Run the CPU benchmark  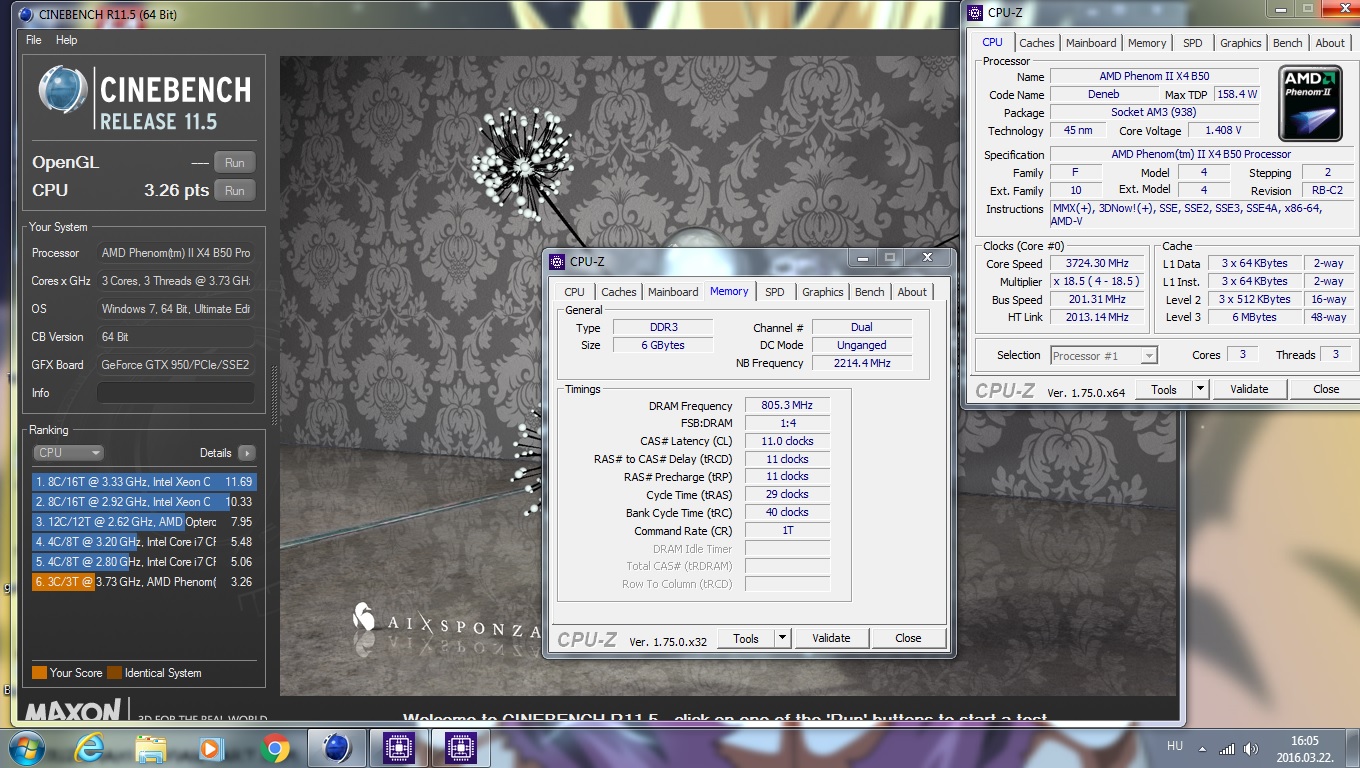tap(234, 191)
